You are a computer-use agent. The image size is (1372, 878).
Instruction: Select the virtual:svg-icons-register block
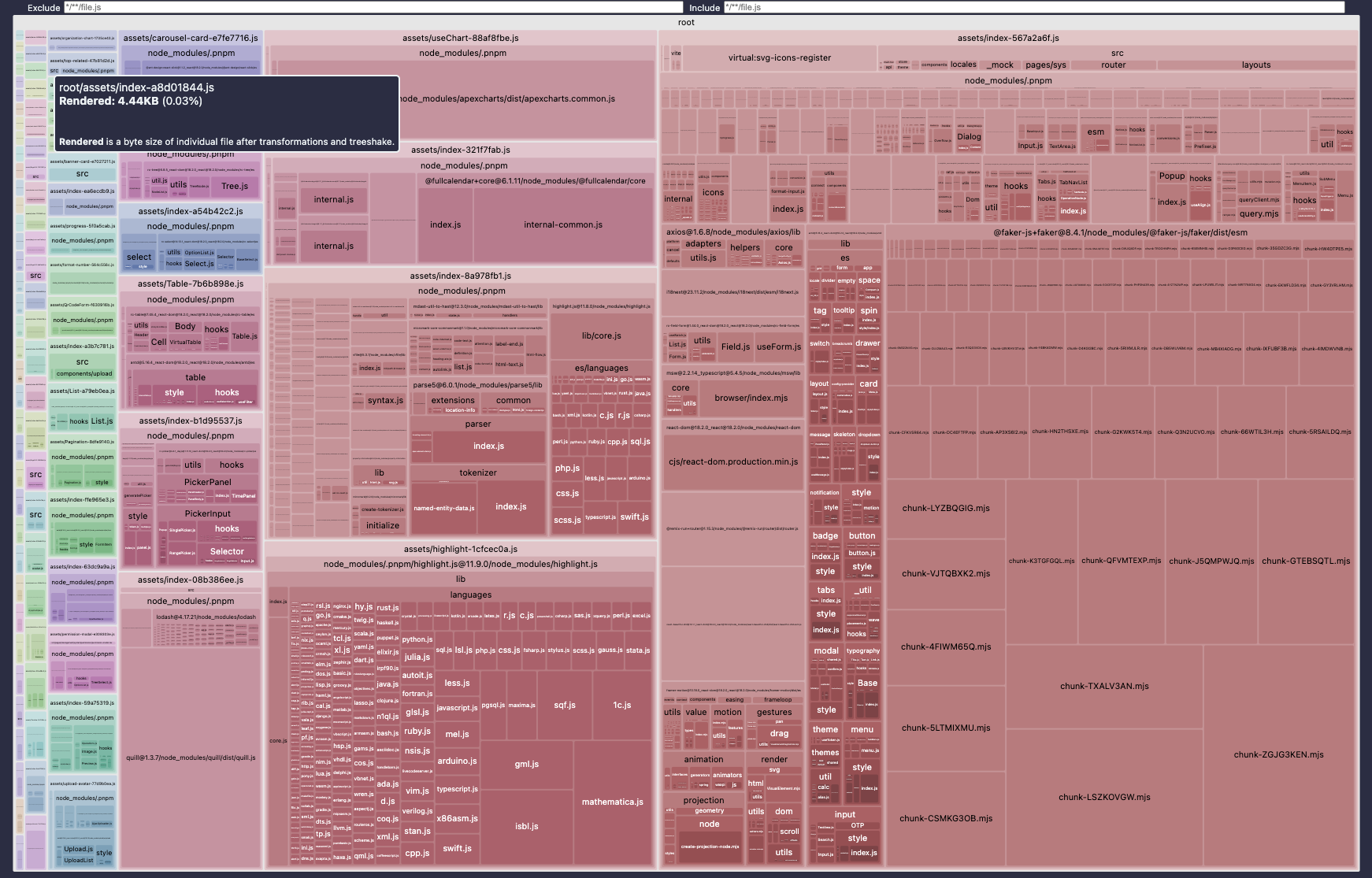(780, 57)
